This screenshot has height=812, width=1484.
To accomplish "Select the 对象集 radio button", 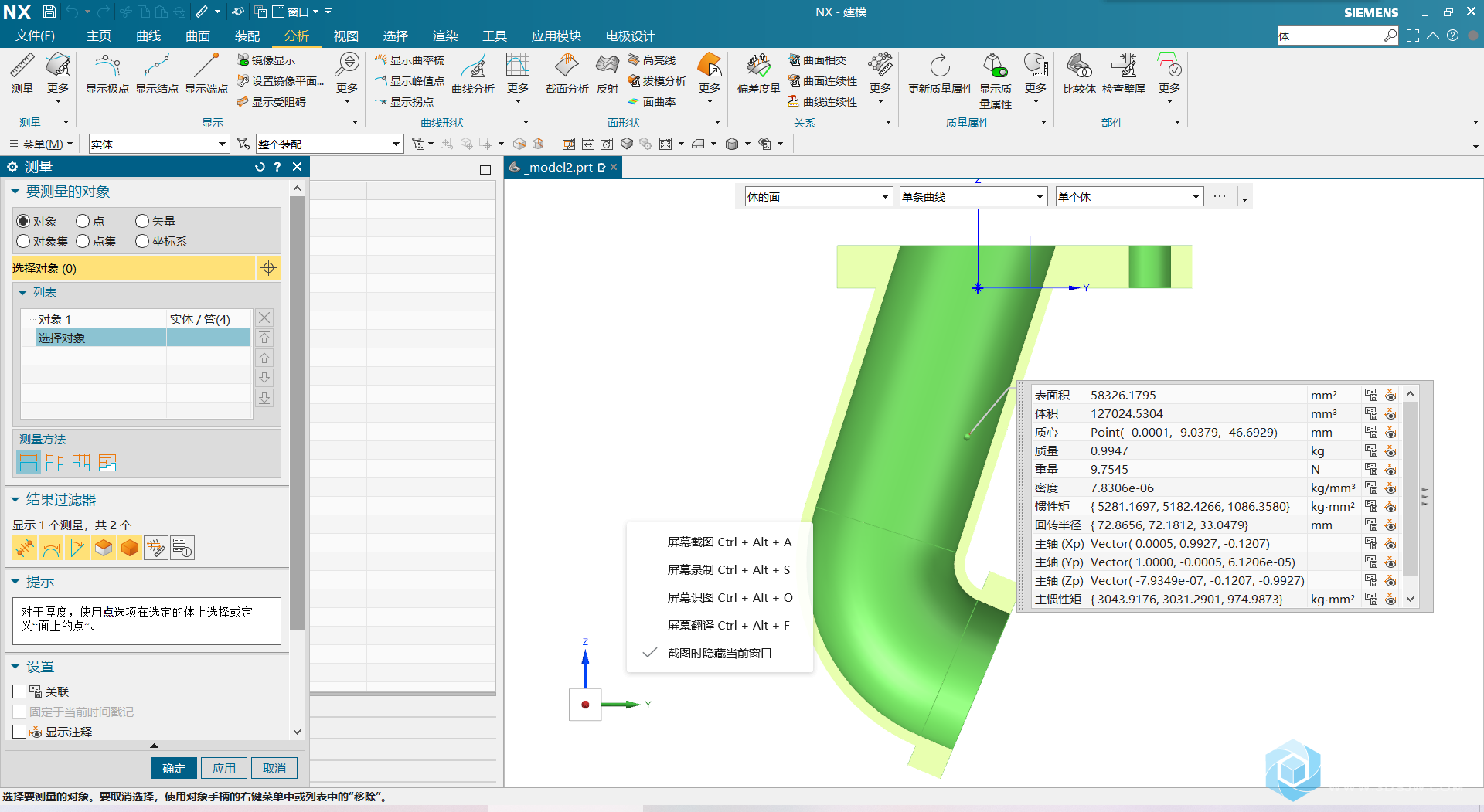I will tap(23, 241).
